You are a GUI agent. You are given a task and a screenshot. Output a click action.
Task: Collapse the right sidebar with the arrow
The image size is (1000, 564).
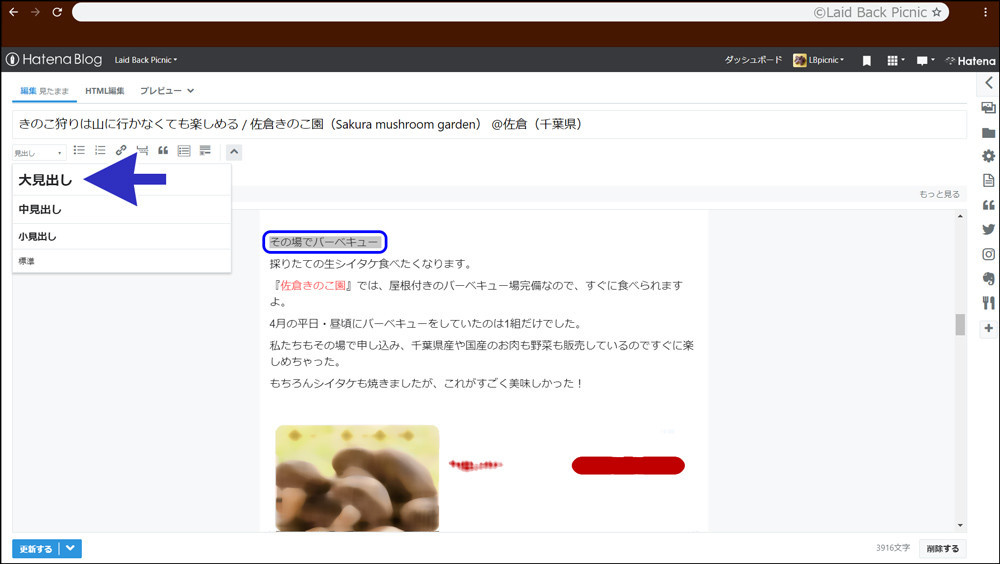point(989,83)
